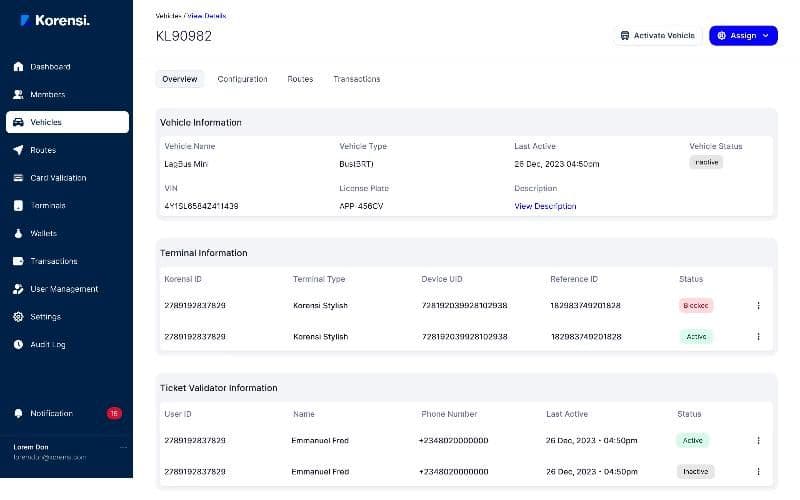
Task: Open user profile ellipsis near Lorem Don
Action: pos(123,447)
